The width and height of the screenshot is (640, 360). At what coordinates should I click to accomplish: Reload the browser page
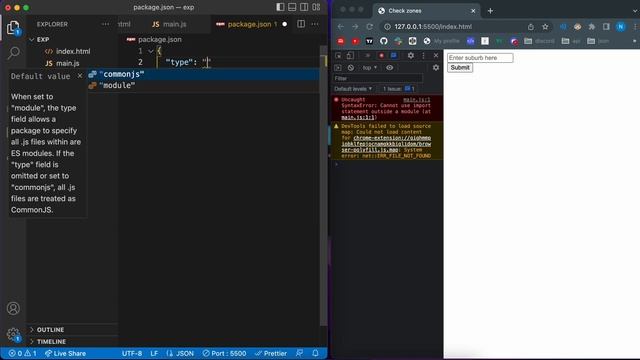tap(369, 27)
